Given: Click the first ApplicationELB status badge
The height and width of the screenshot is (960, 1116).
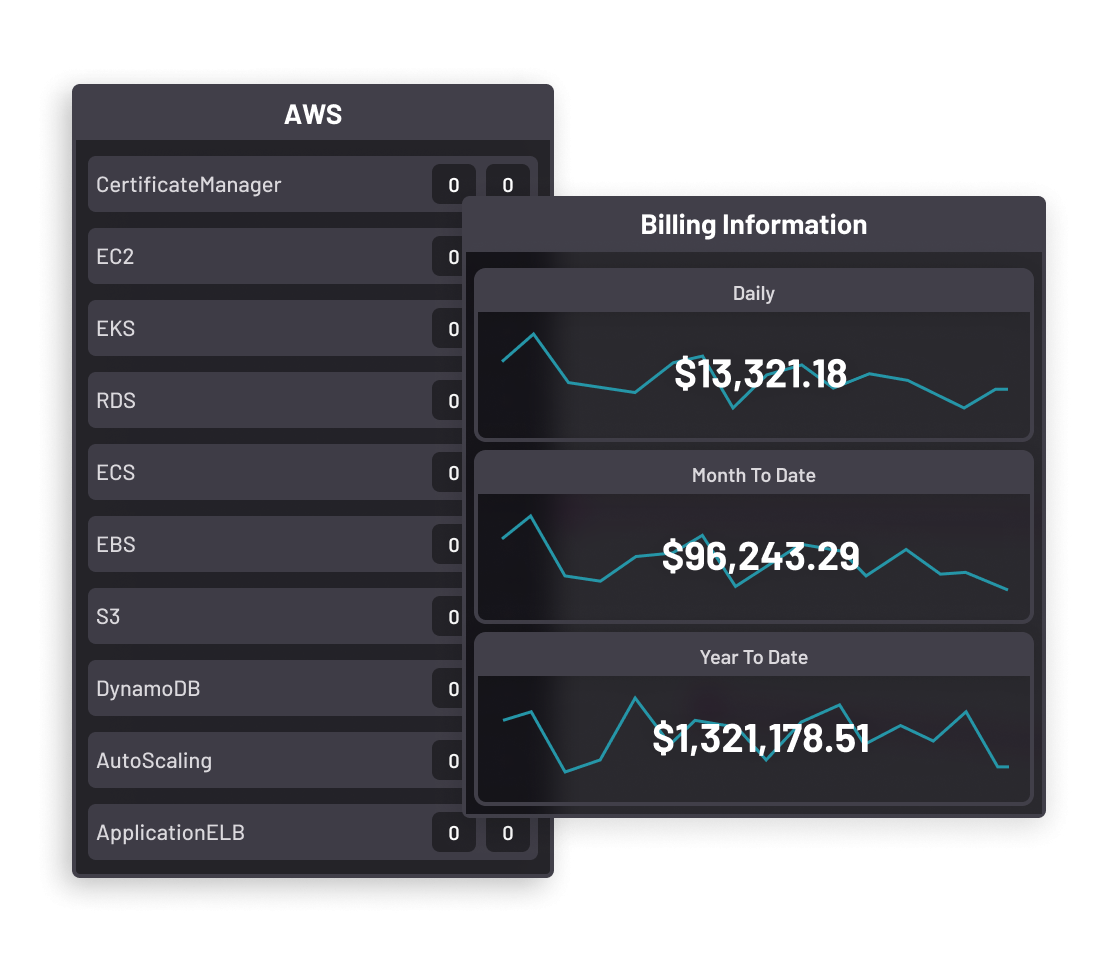Looking at the screenshot, I should pos(452,832).
